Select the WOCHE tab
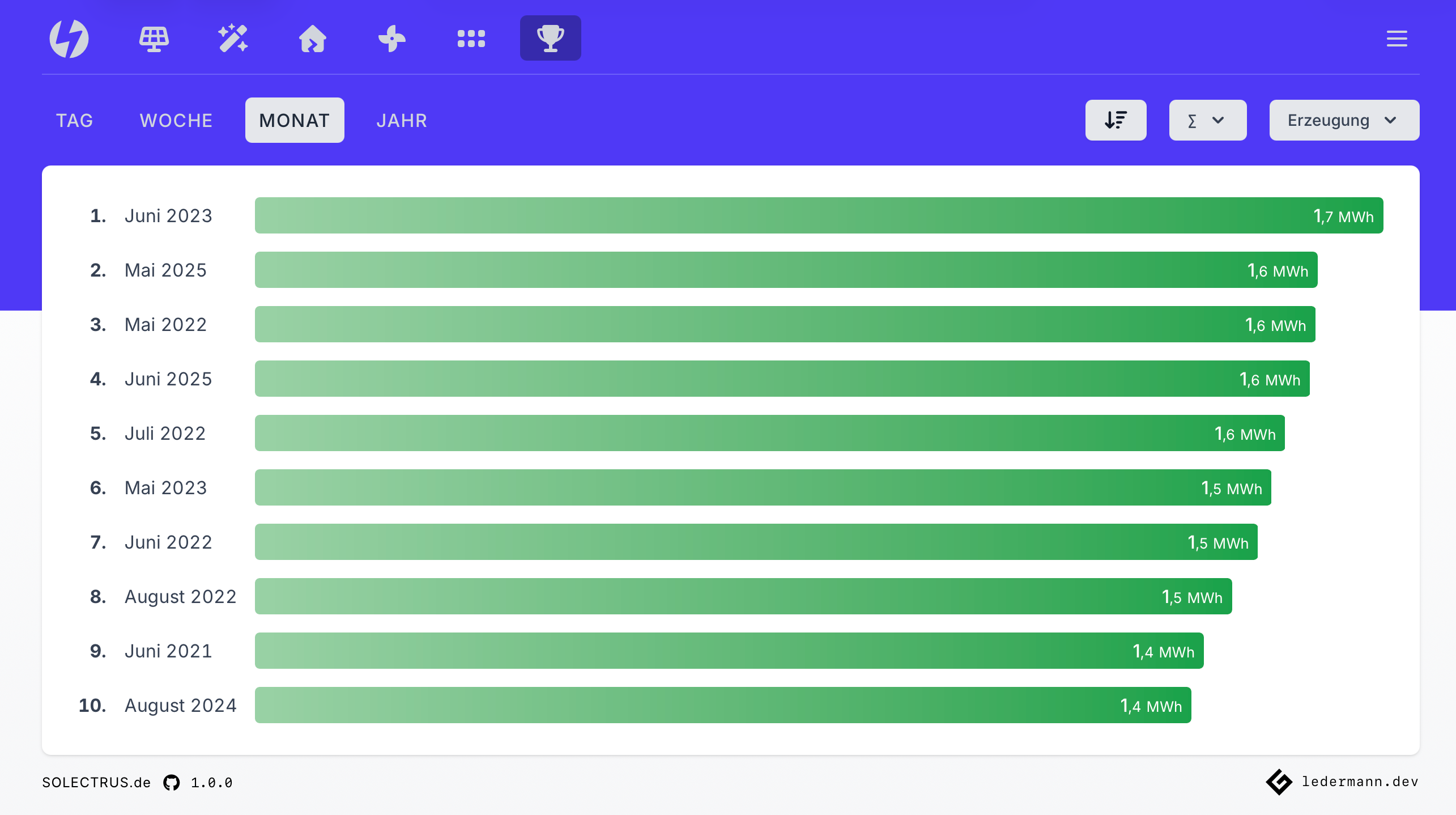1456x815 pixels. pyautogui.click(x=176, y=120)
